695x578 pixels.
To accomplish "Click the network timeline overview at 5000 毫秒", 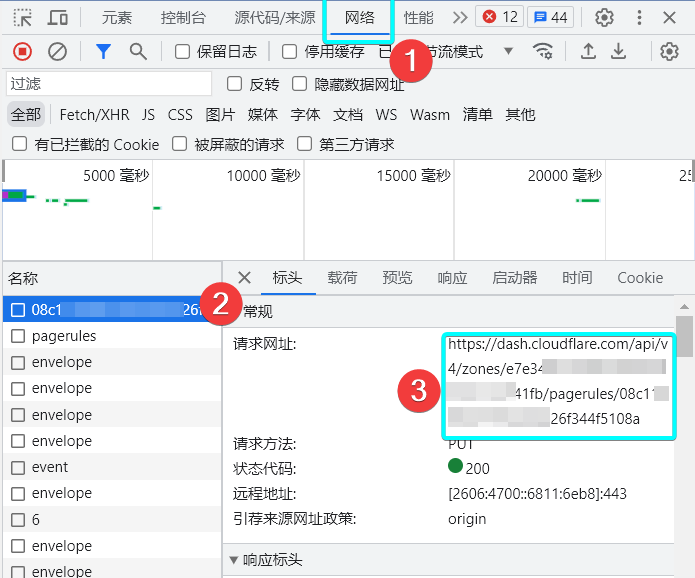I will [116, 176].
